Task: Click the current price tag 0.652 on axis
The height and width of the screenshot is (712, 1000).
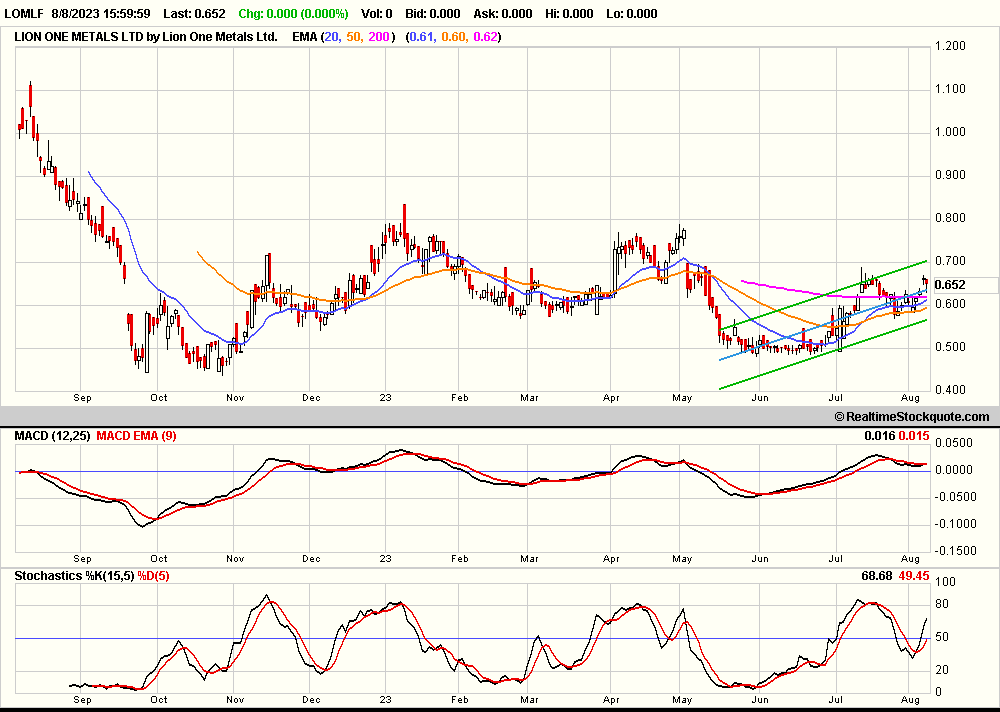Action: (x=949, y=285)
